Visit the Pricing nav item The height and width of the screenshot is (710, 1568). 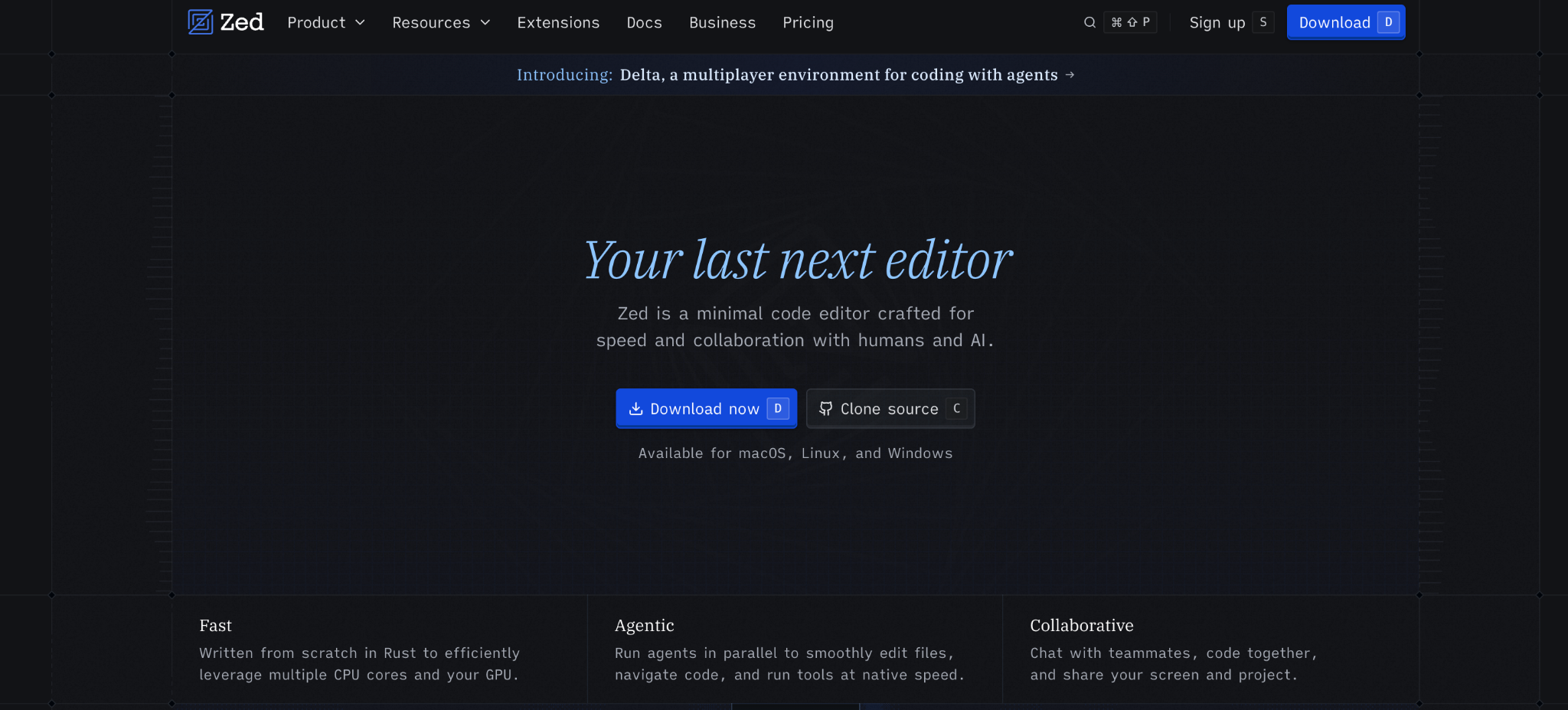[808, 23]
